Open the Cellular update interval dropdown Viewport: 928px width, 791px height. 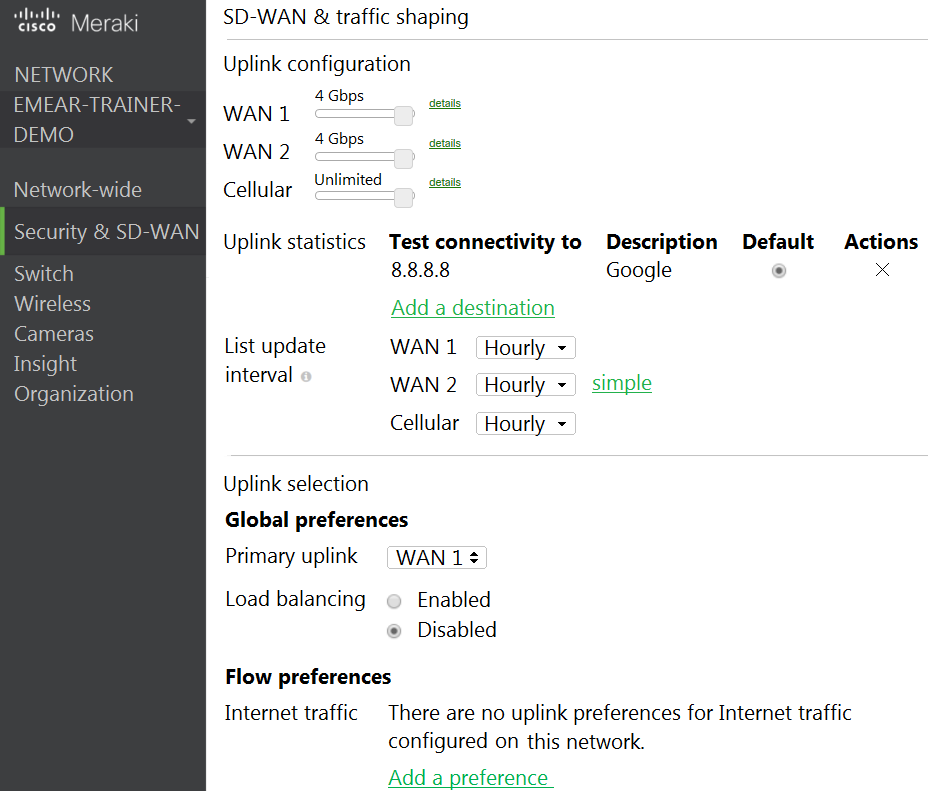click(525, 424)
